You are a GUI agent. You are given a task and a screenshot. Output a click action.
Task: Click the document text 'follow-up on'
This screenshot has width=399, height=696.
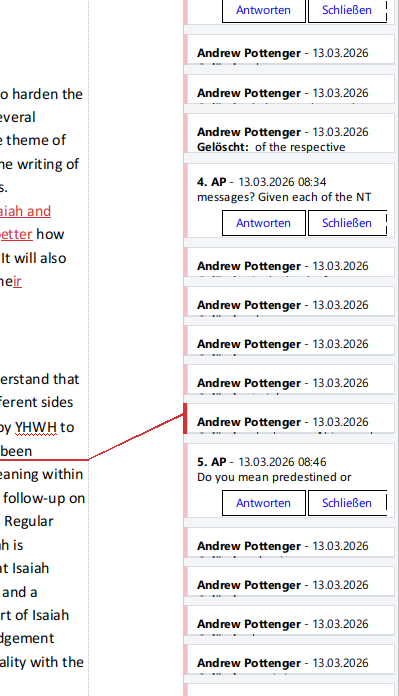click(x=44, y=498)
